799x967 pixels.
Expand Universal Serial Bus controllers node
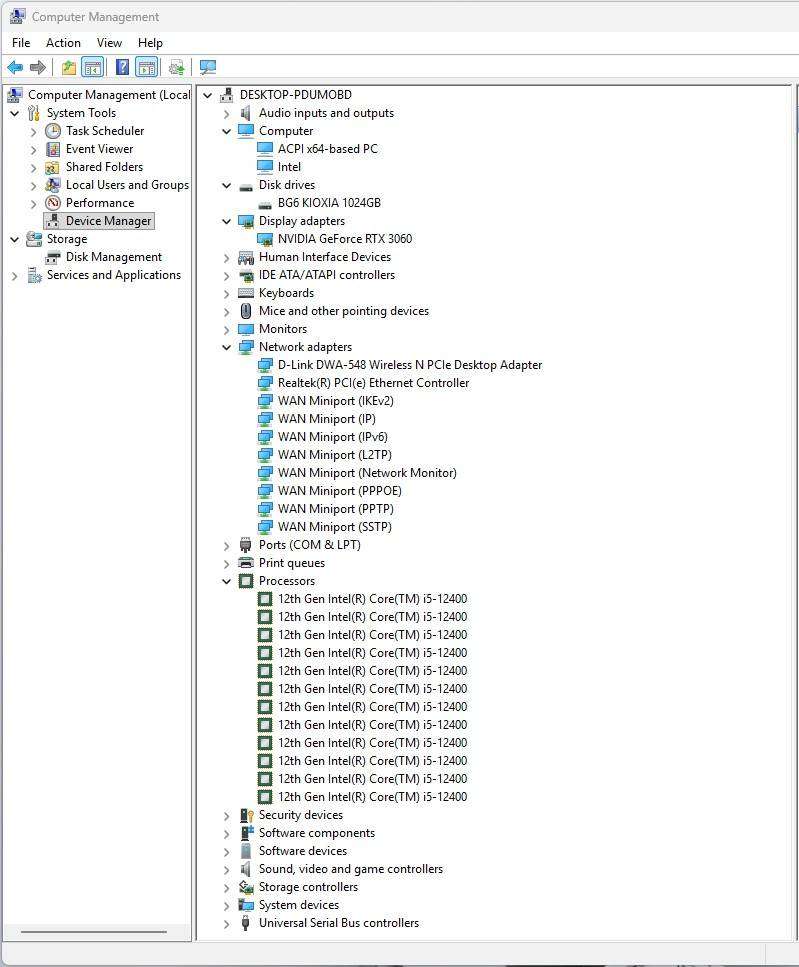(x=227, y=923)
